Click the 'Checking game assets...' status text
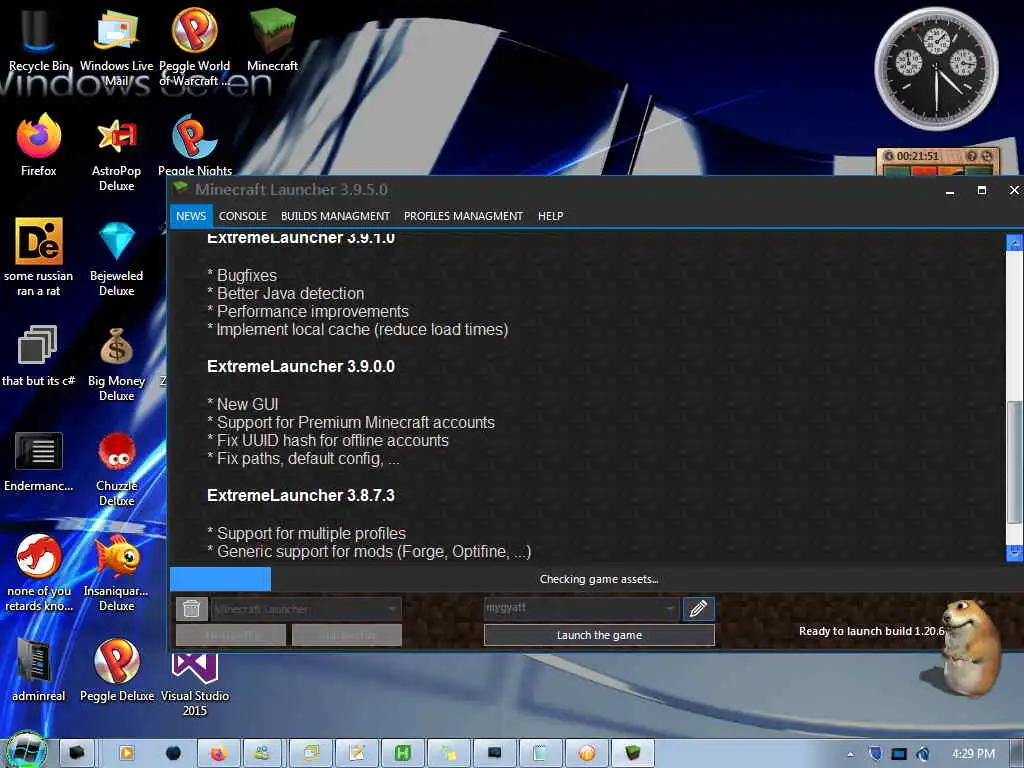The image size is (1024, 768). (599, 579)
